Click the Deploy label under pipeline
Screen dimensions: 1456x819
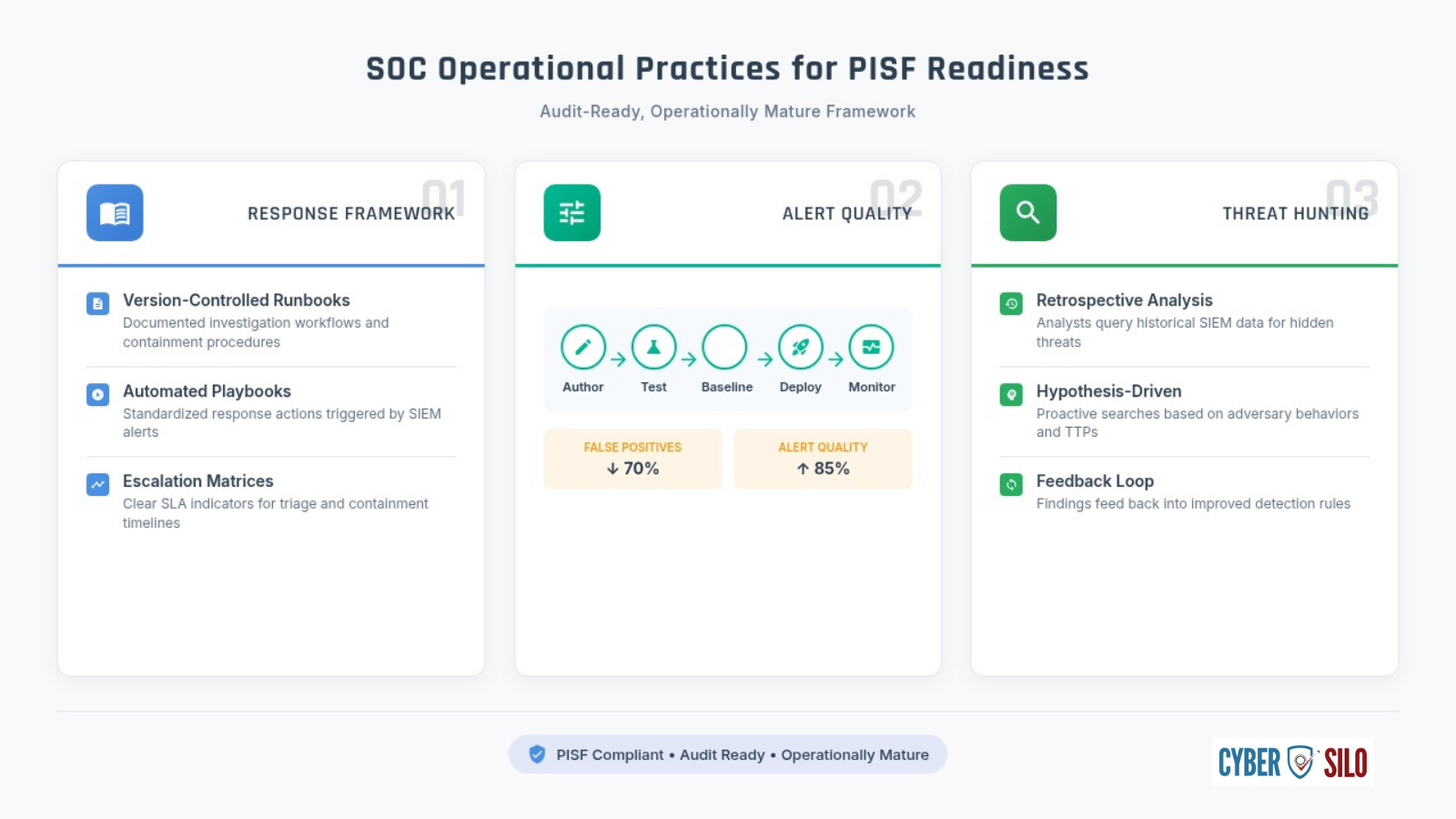(801, 387)
